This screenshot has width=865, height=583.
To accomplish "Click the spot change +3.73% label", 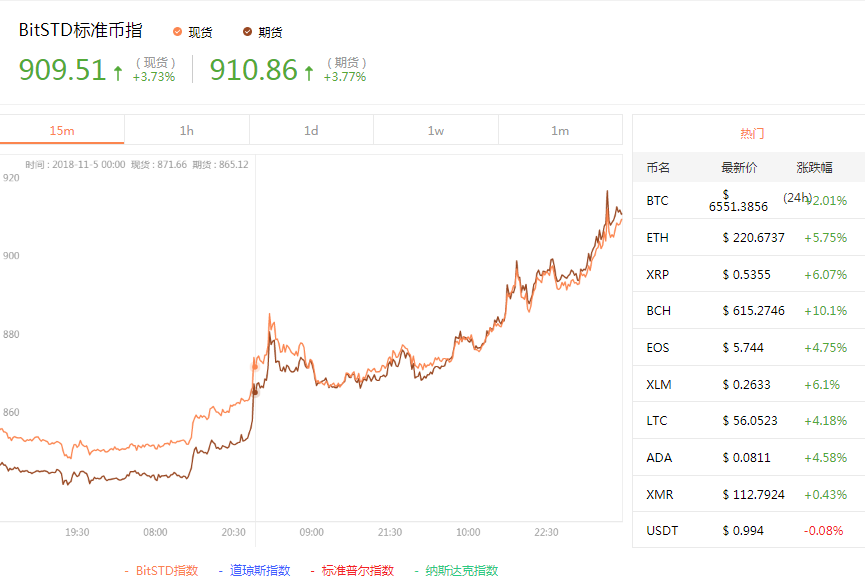I will 154,77.
